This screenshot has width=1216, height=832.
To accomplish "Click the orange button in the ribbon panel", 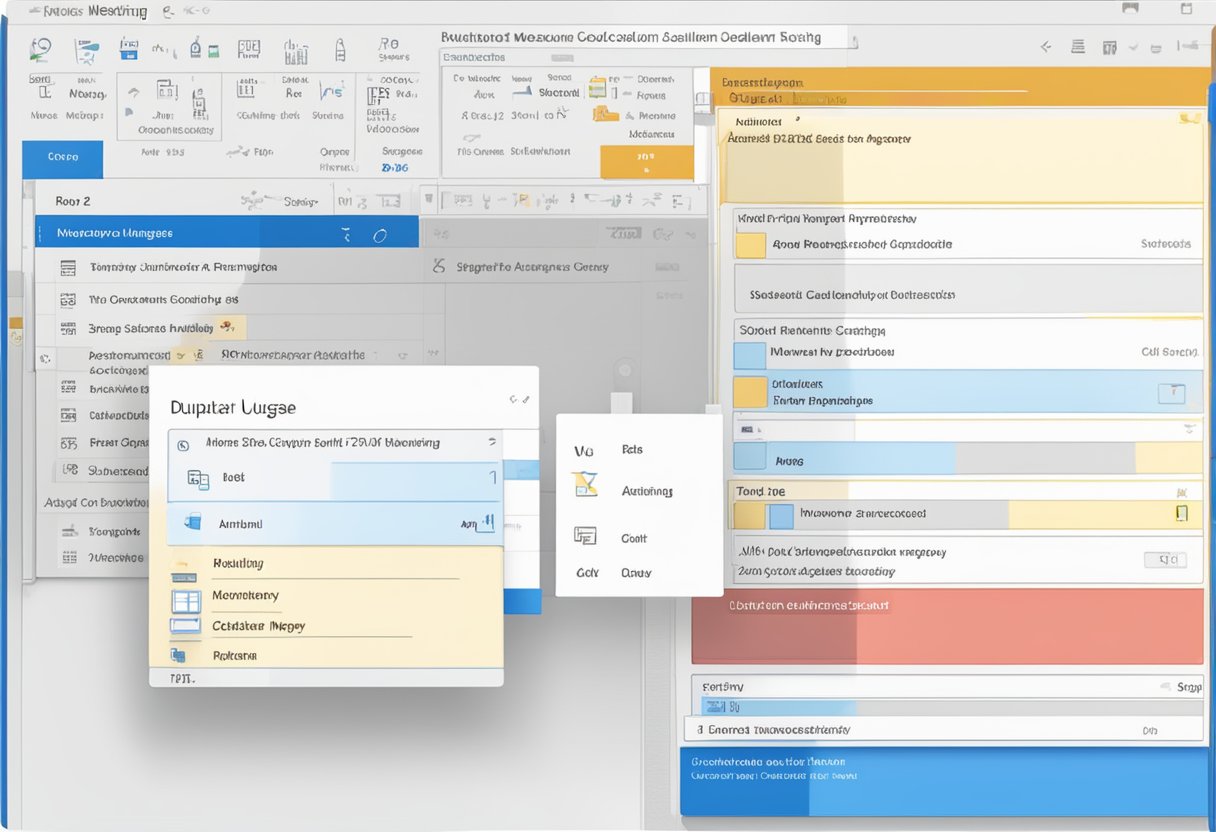I will point(647,160).
